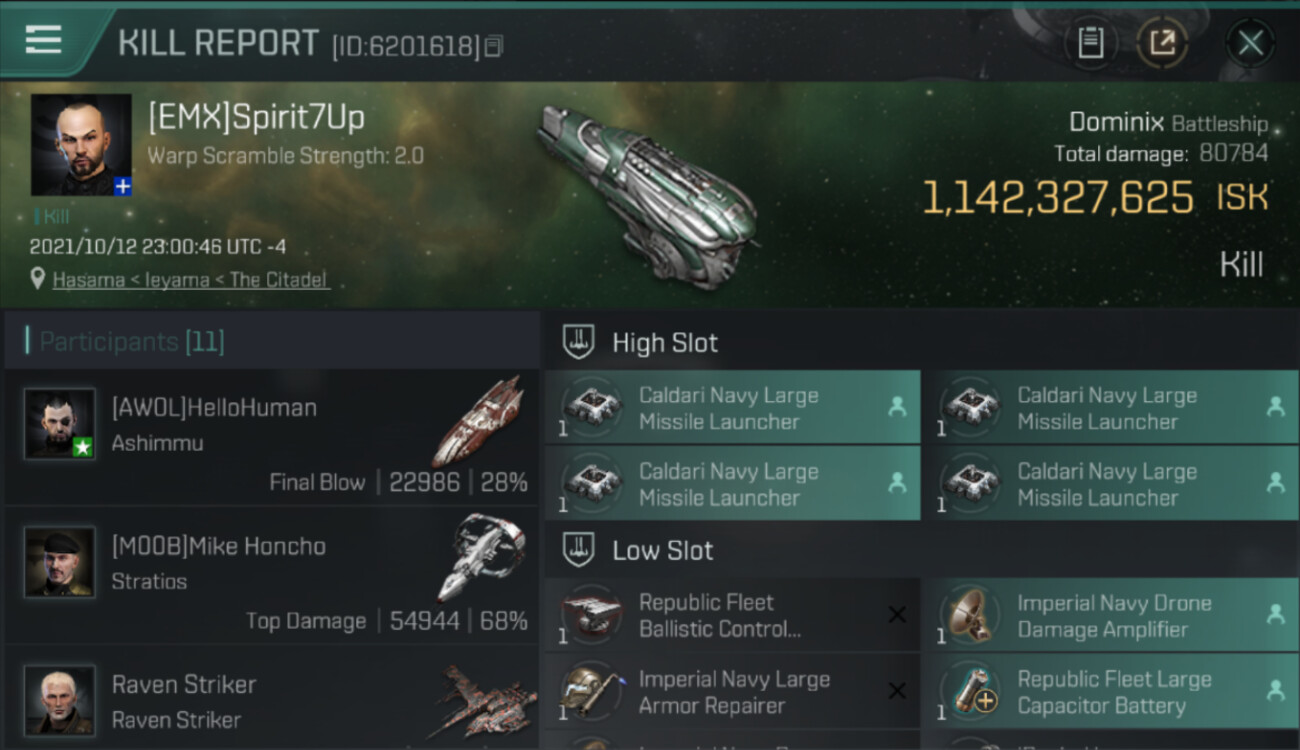Select participant HelloHuman's portrait
Screen dimensions: 1300x750
60,424
